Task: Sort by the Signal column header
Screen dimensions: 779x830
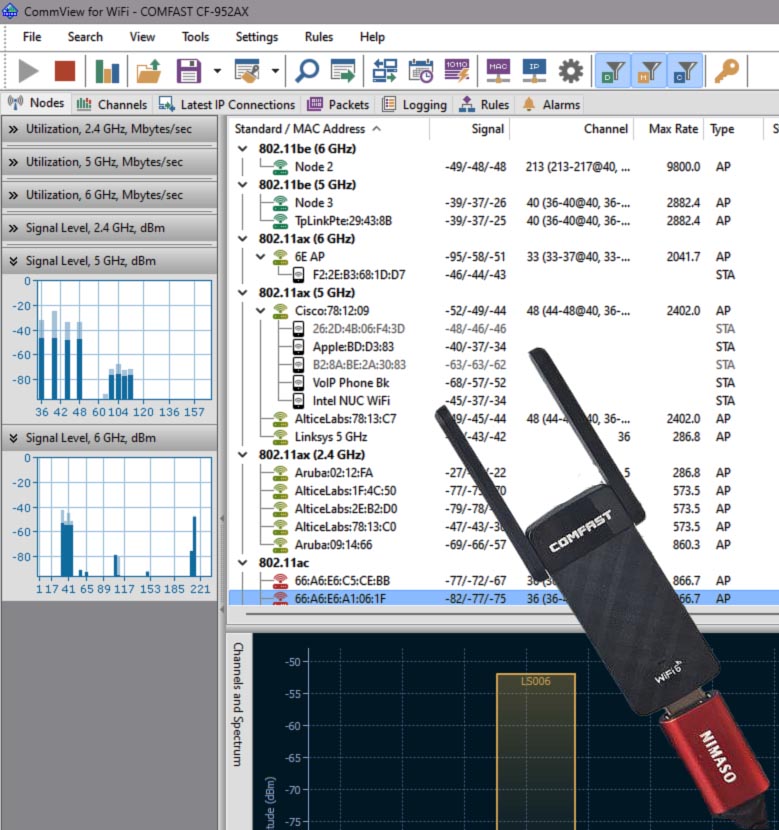Action: point(469,129)
